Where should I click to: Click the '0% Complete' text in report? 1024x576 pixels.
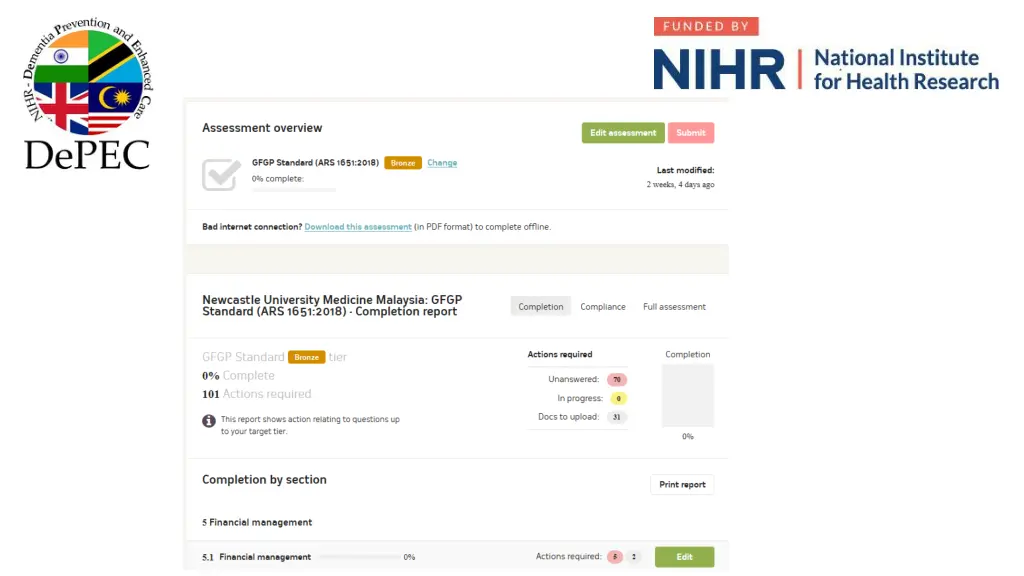238,376
